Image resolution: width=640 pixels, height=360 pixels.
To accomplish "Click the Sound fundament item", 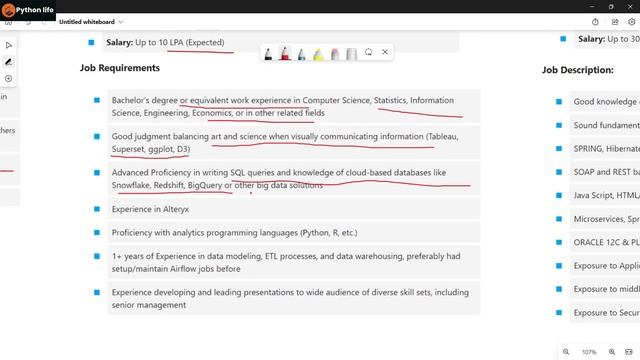I will pyautogui.click(x=607, y=125).
